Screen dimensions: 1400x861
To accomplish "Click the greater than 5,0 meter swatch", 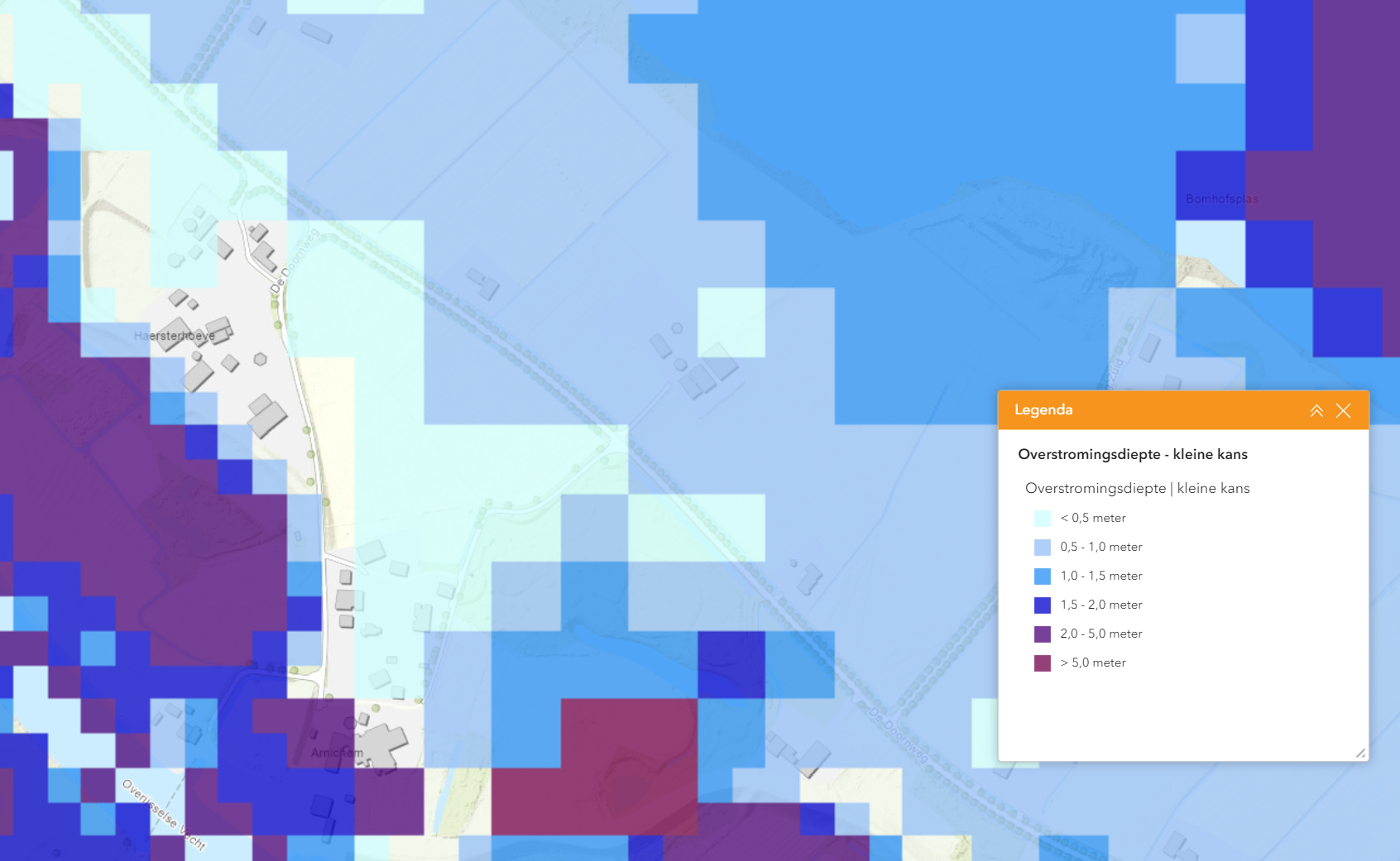I will point(1043,663).
